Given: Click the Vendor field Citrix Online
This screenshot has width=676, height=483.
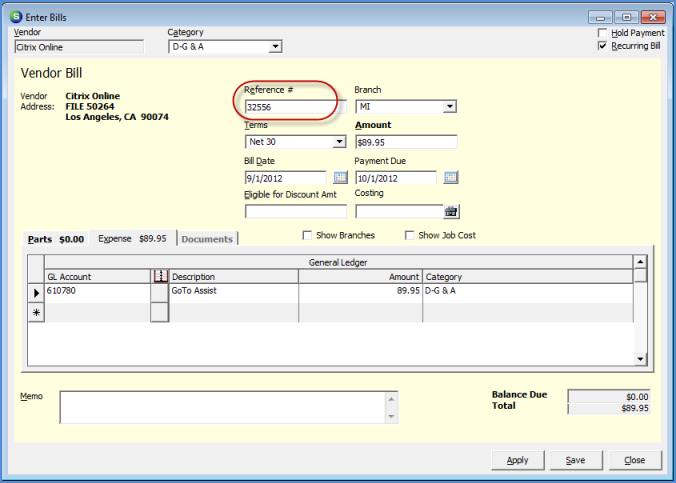Looking at the screenshot, I should (79, 47).
